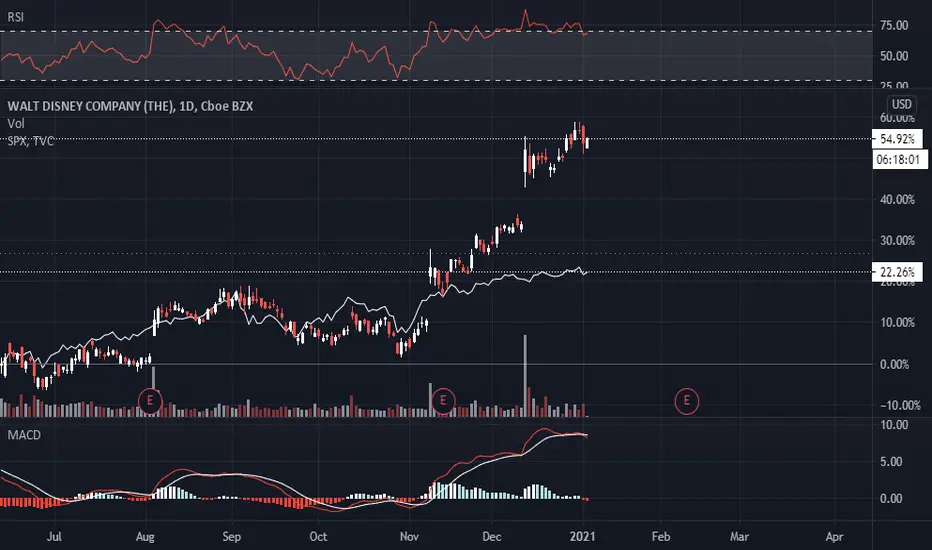Click the SPX, TVC comparison label
Screen dimensions: 932x550
[30, 141]
